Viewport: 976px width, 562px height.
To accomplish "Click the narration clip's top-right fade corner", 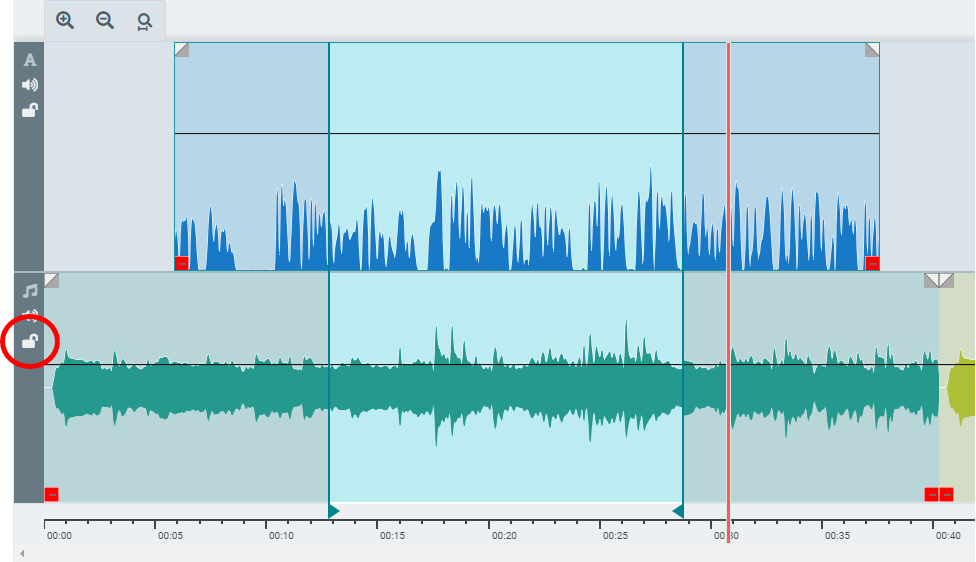I will tap(872, 49).
